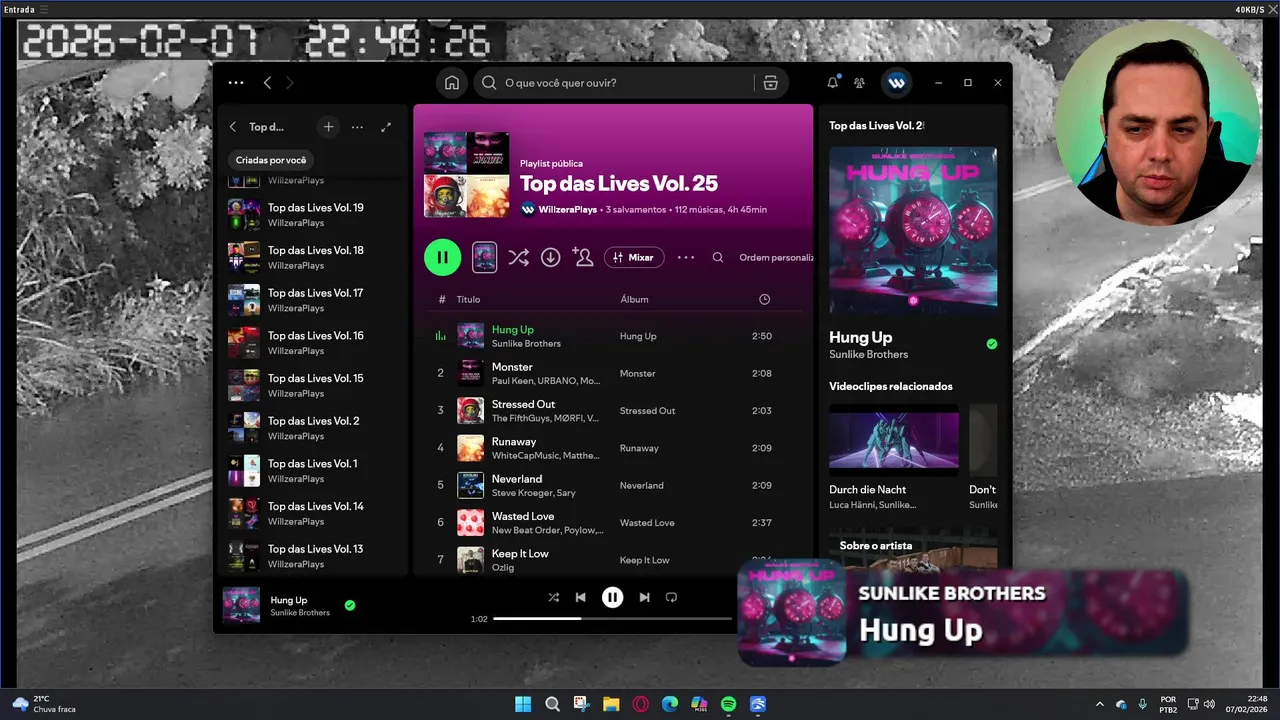
Task: Open the three-dot app menu at top left
Action: tap(236, 83)
